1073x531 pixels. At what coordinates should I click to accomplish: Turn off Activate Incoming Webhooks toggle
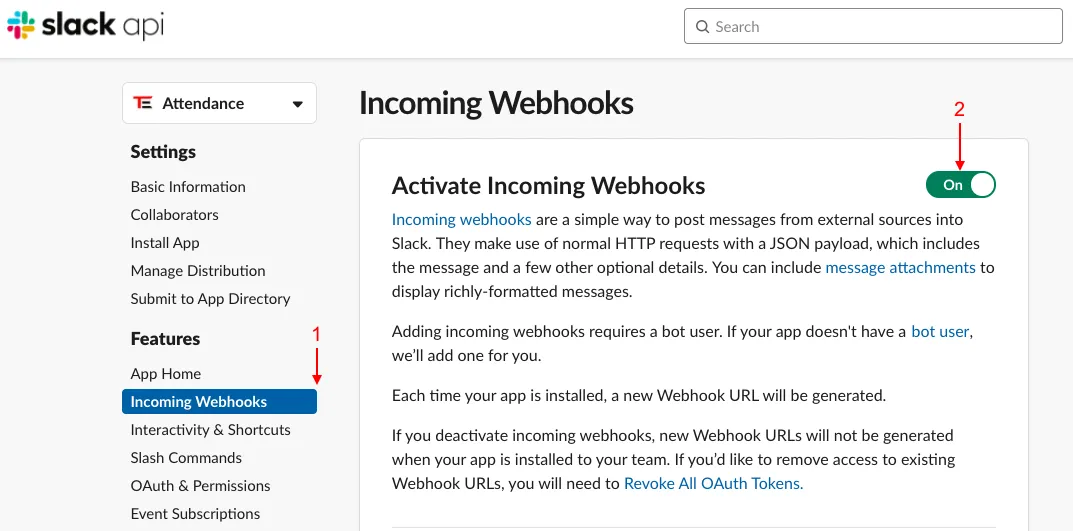tap(960, 184)
